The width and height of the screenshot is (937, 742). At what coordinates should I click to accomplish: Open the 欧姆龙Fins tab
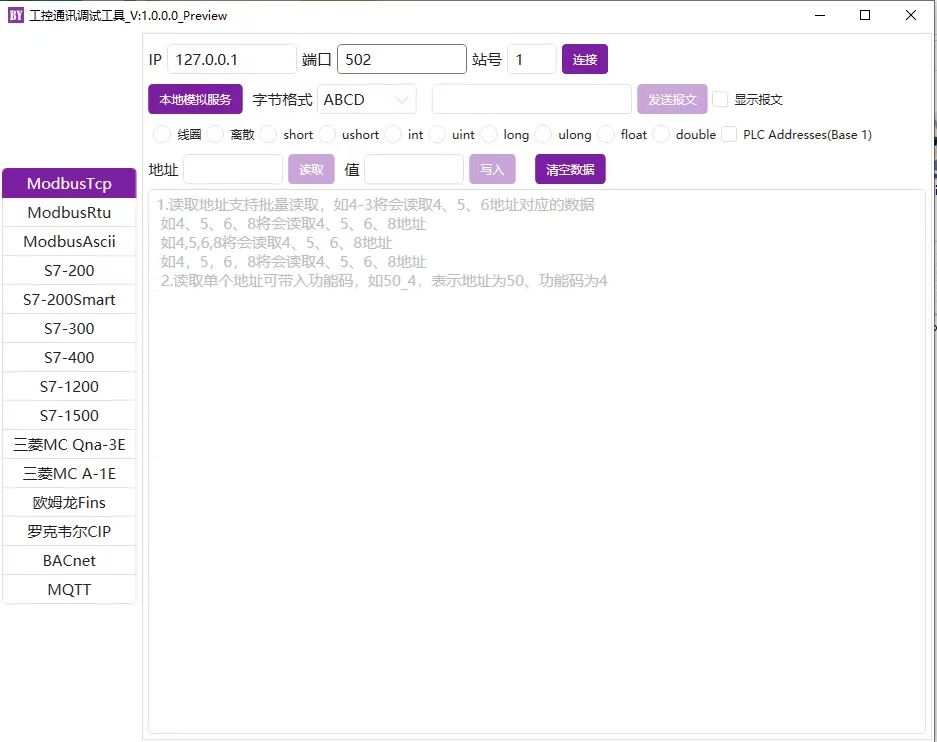69,502
